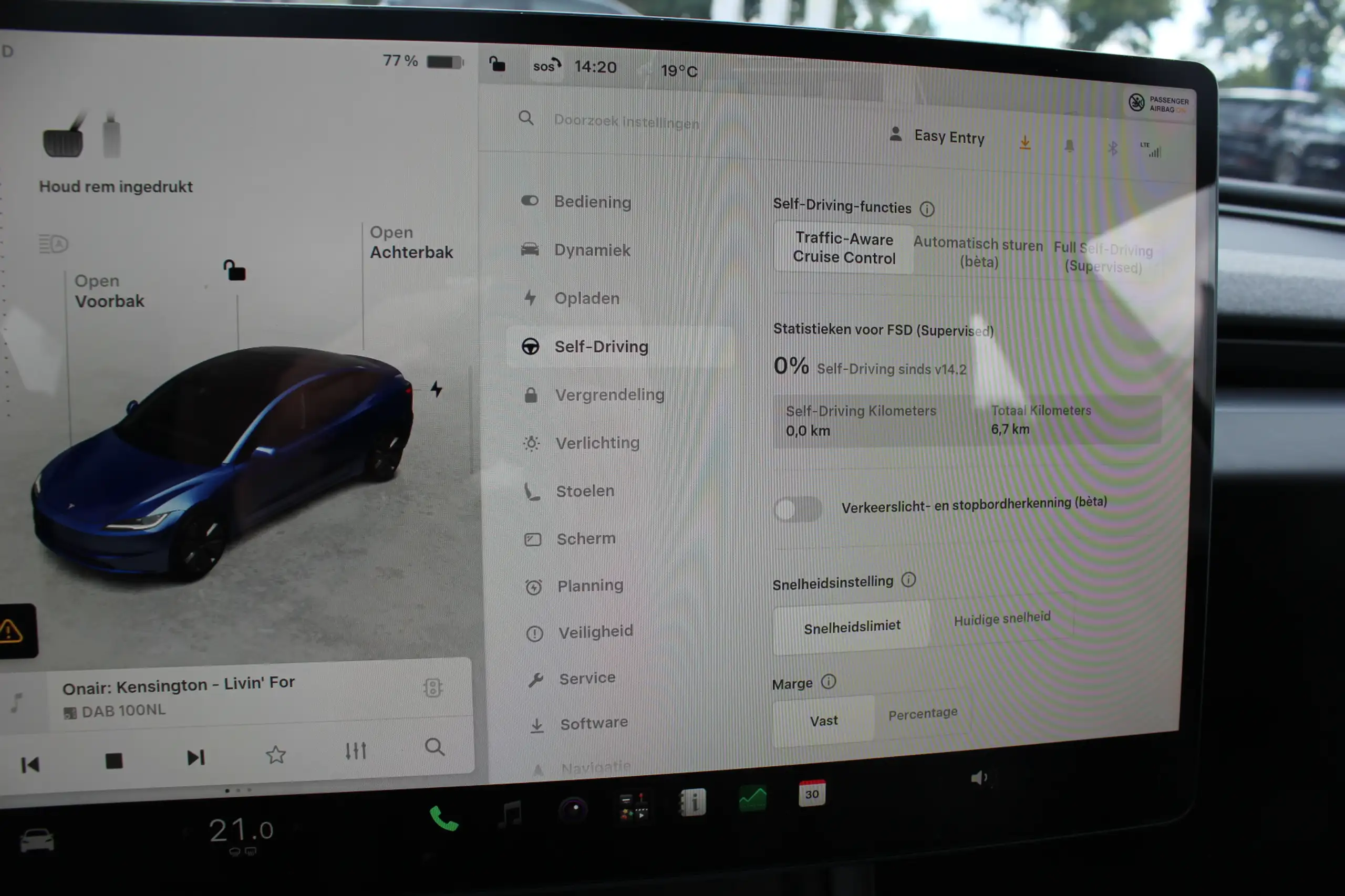Image resolution: width=1345 pixels, height=896 pixels.
Task: Select the Self-Driving menu item
Action: (619, 346)
